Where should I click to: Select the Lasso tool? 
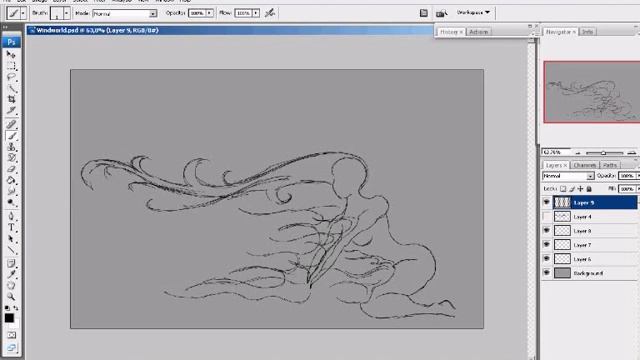click(x=11, y=77)
